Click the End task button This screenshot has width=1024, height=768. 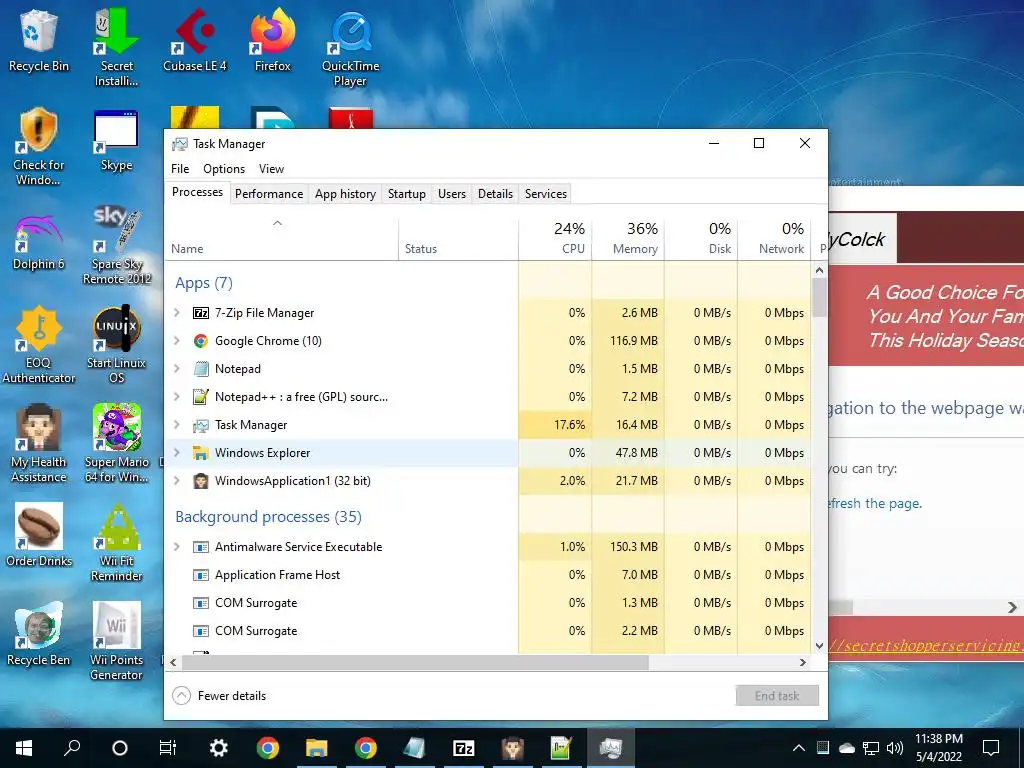[777, 696]
